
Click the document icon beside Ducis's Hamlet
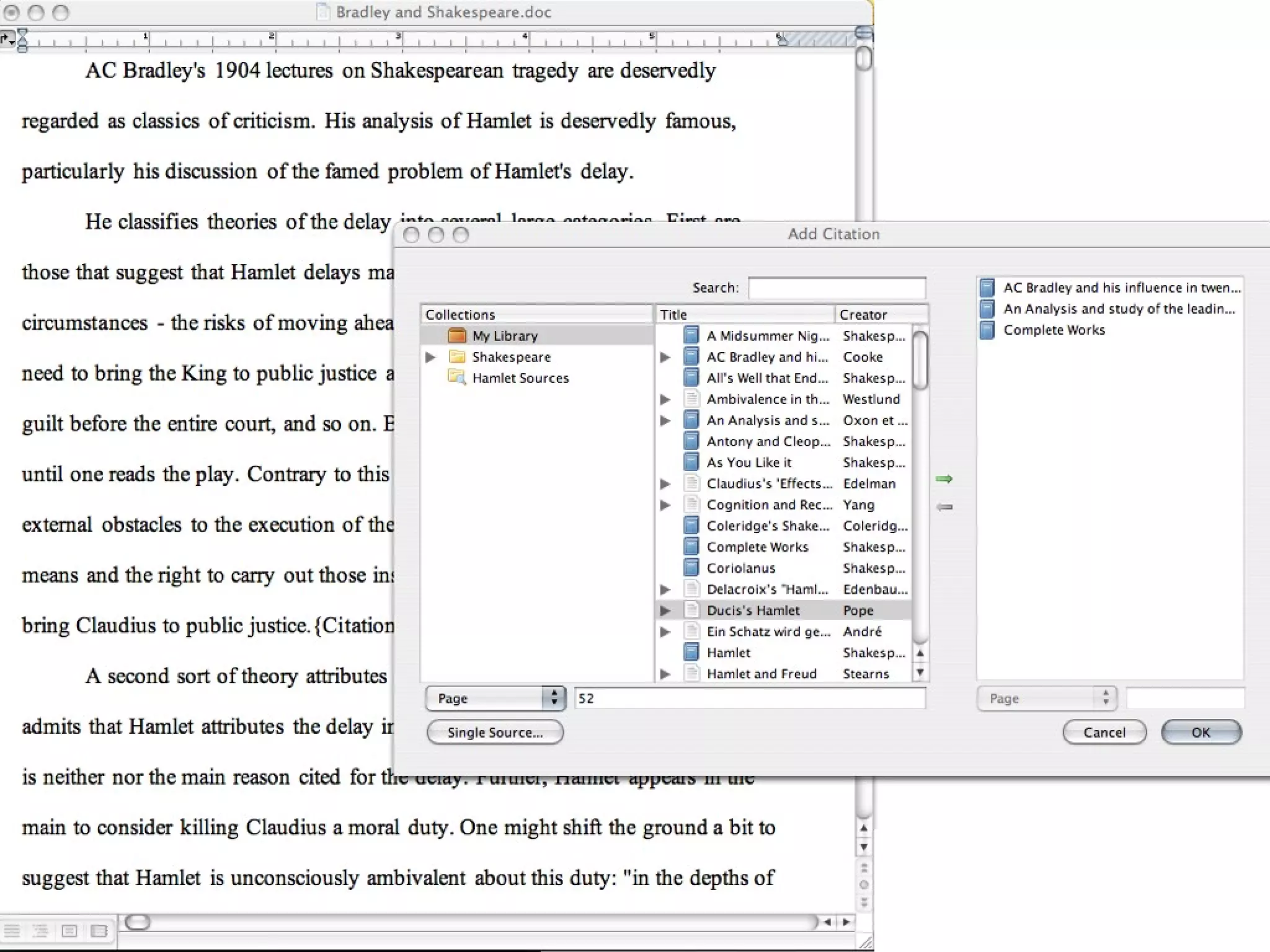tap(691, 610)
